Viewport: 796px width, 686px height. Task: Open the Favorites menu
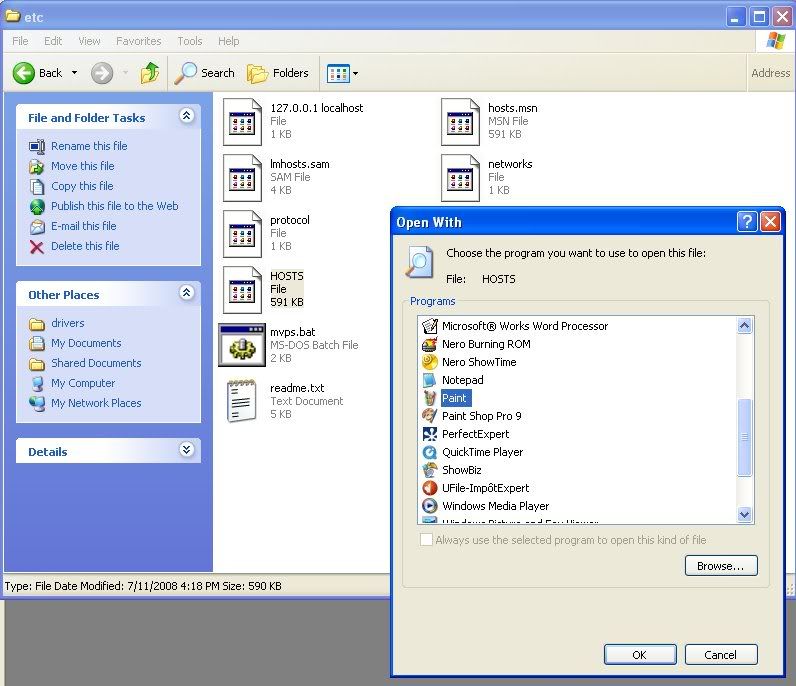(x=138, y=41)
